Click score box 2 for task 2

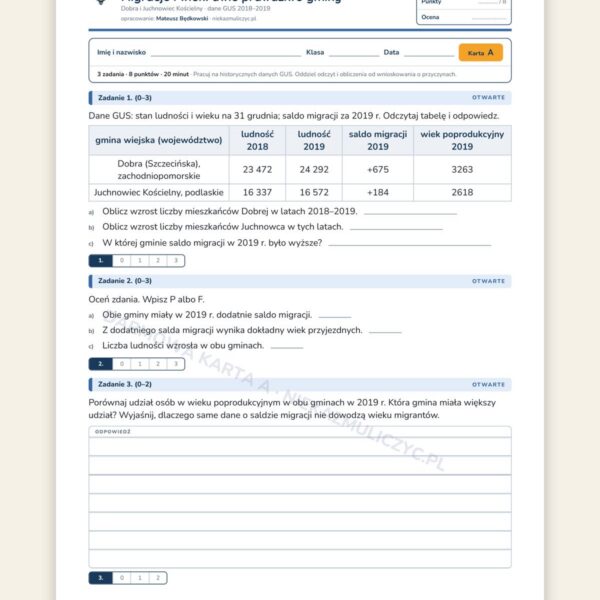coord(158,364)
